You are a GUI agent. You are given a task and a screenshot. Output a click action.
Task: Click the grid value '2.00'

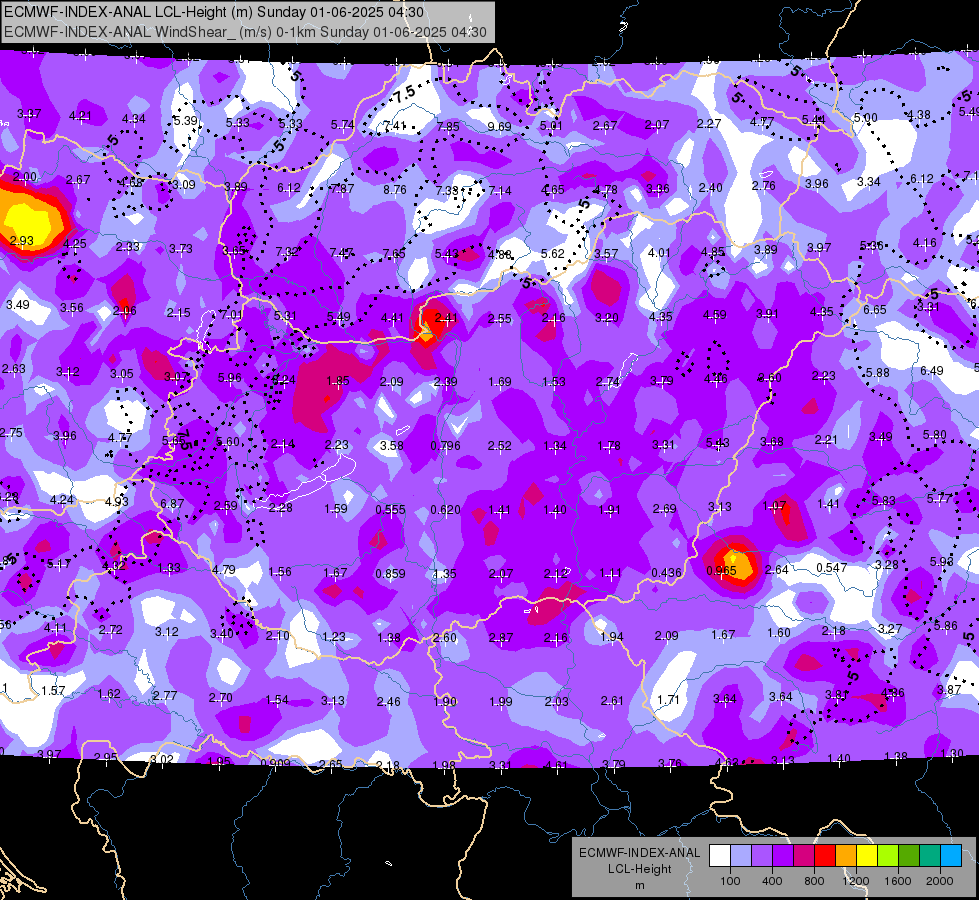coord(25,177)
